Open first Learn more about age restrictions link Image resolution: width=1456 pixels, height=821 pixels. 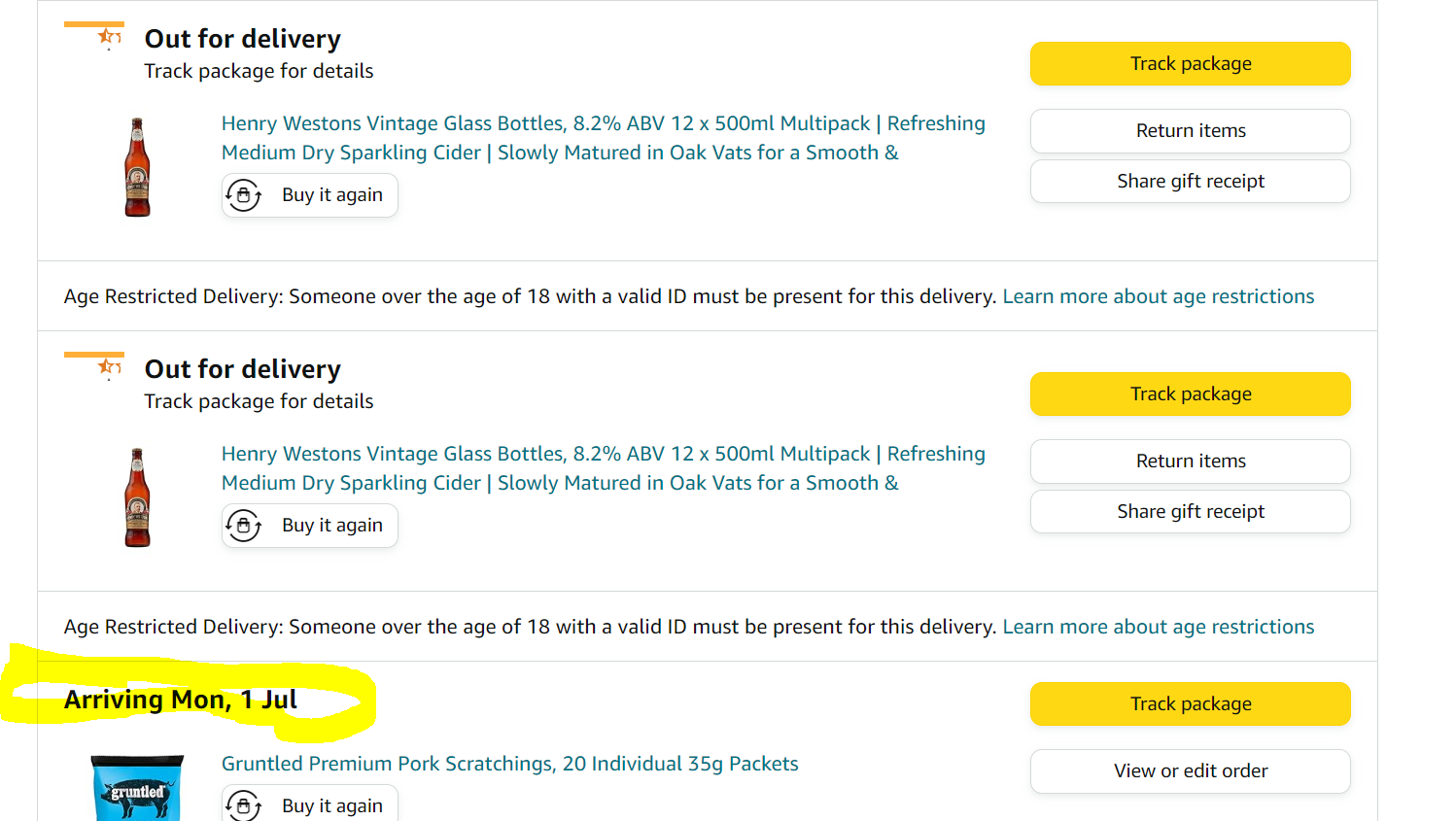coord(1159,296)
